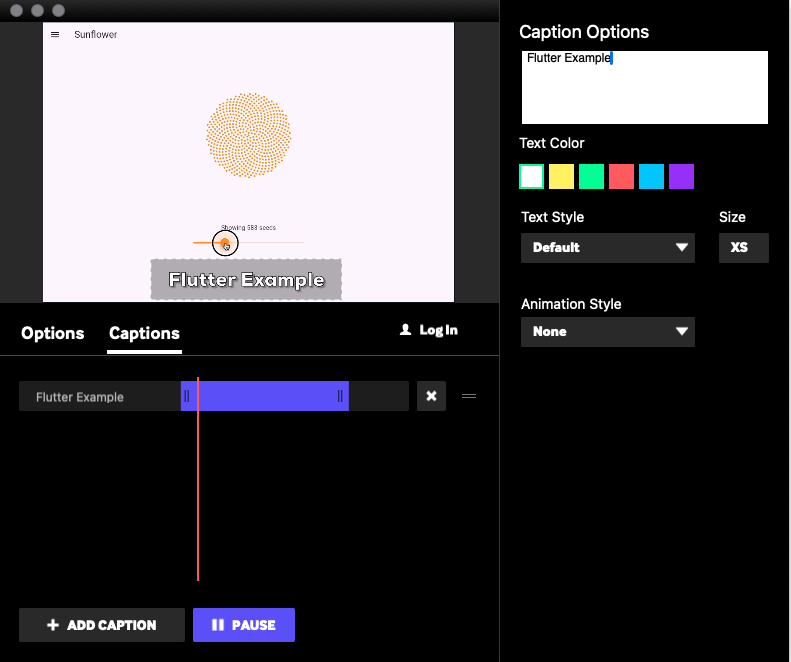The height and width of the screenshot is (662, 791).
Task: Delete the Flutter Example caption
Action: pyautogui.click(x=431, y=396)
